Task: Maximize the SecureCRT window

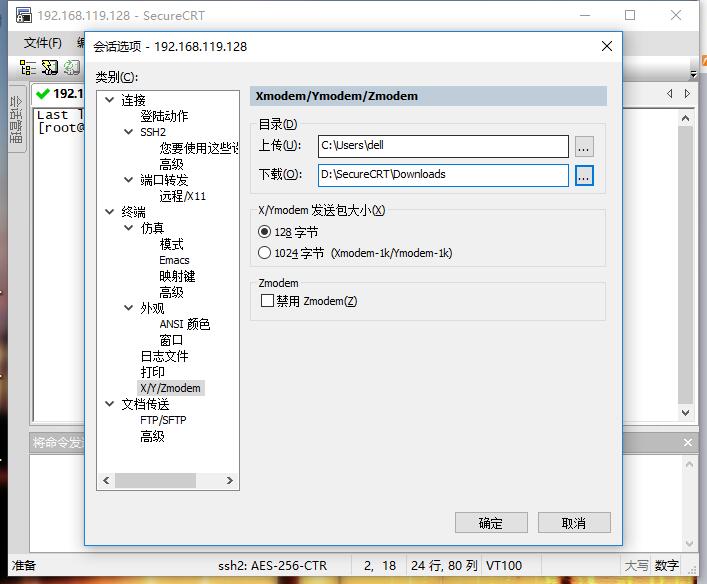Action: tap(630, 15)
